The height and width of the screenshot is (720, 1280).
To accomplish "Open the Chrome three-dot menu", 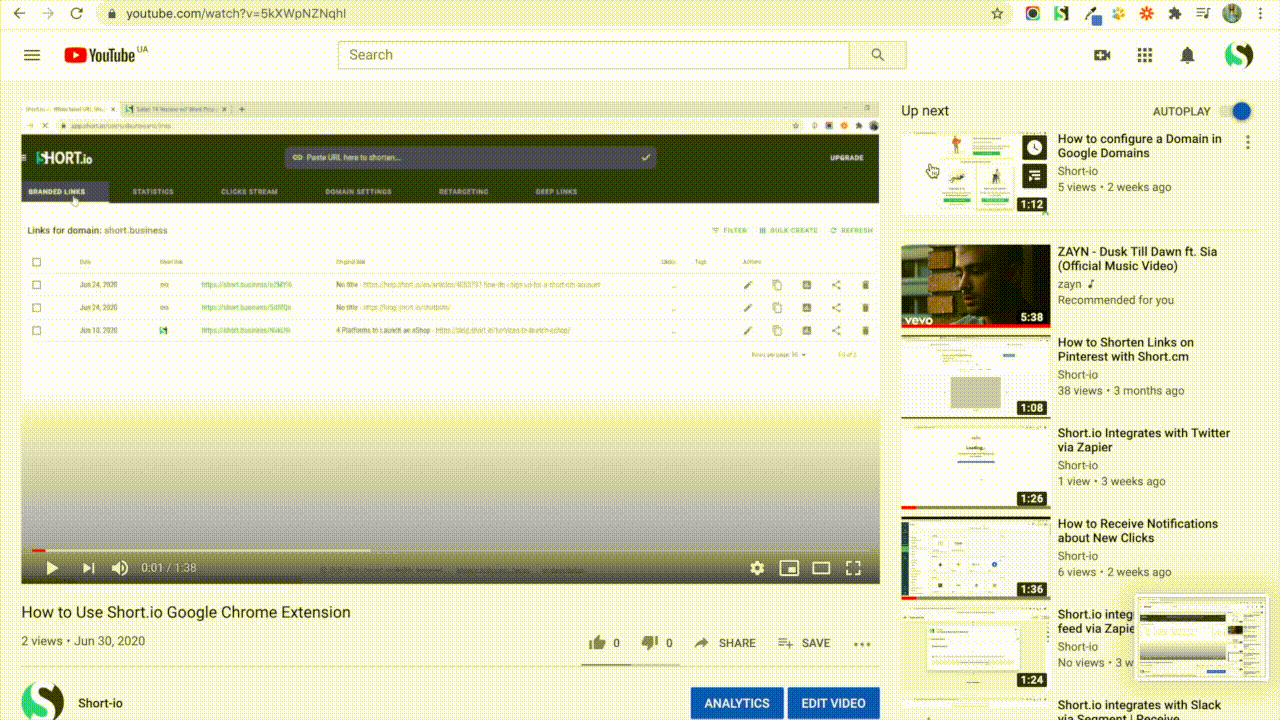I will (x=1262, y=14).
